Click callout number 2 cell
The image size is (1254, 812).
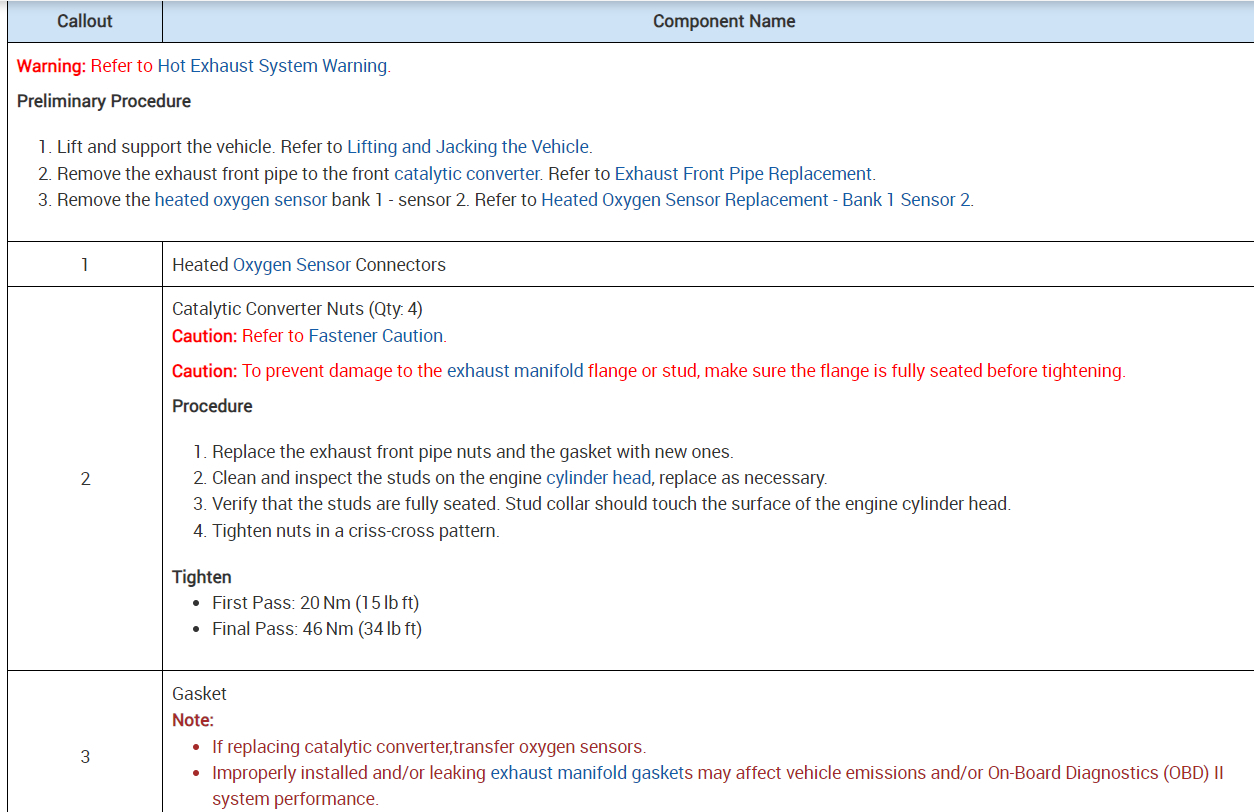[85, 479]
